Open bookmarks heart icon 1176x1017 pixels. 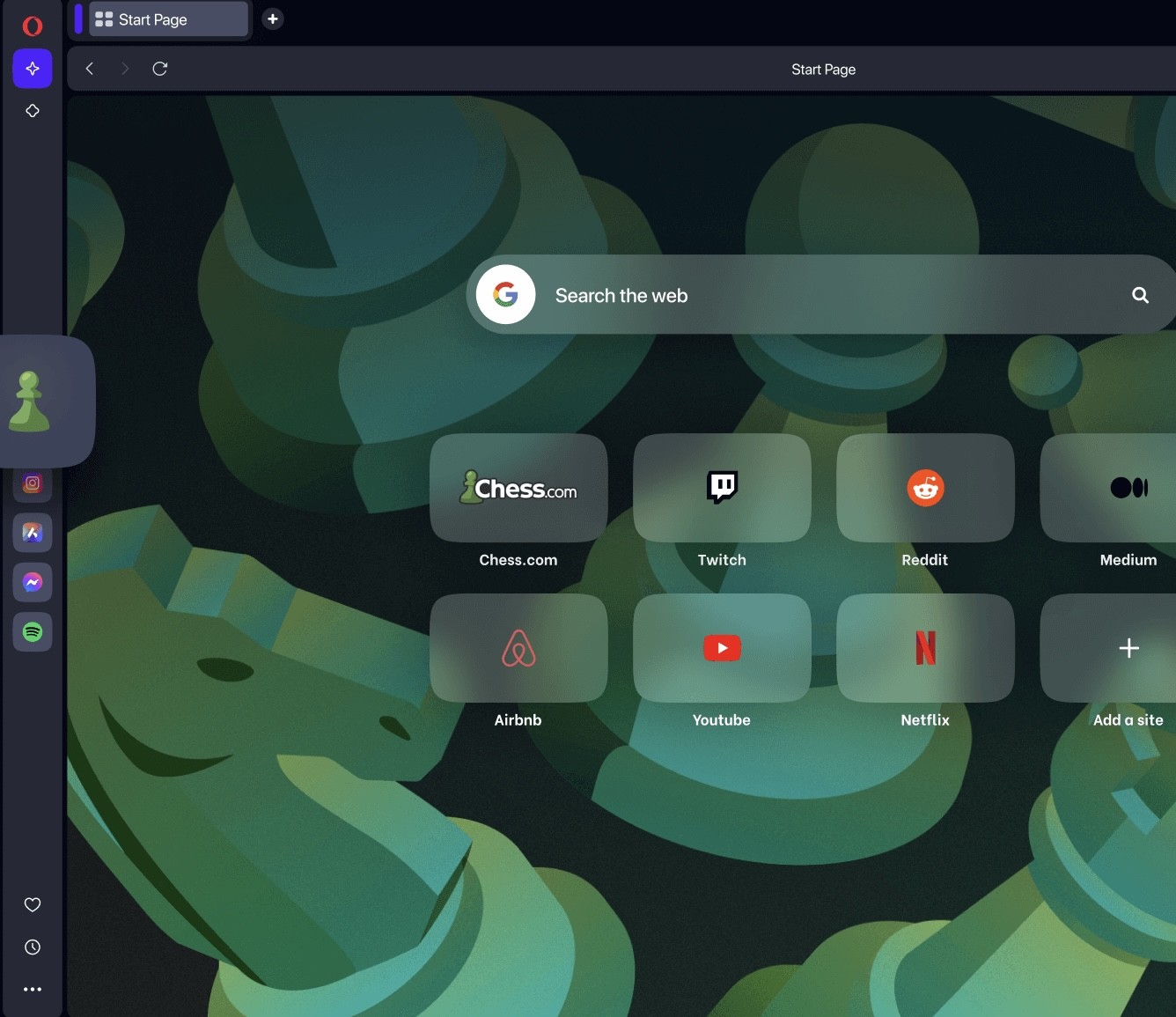(x=33, y=904)
